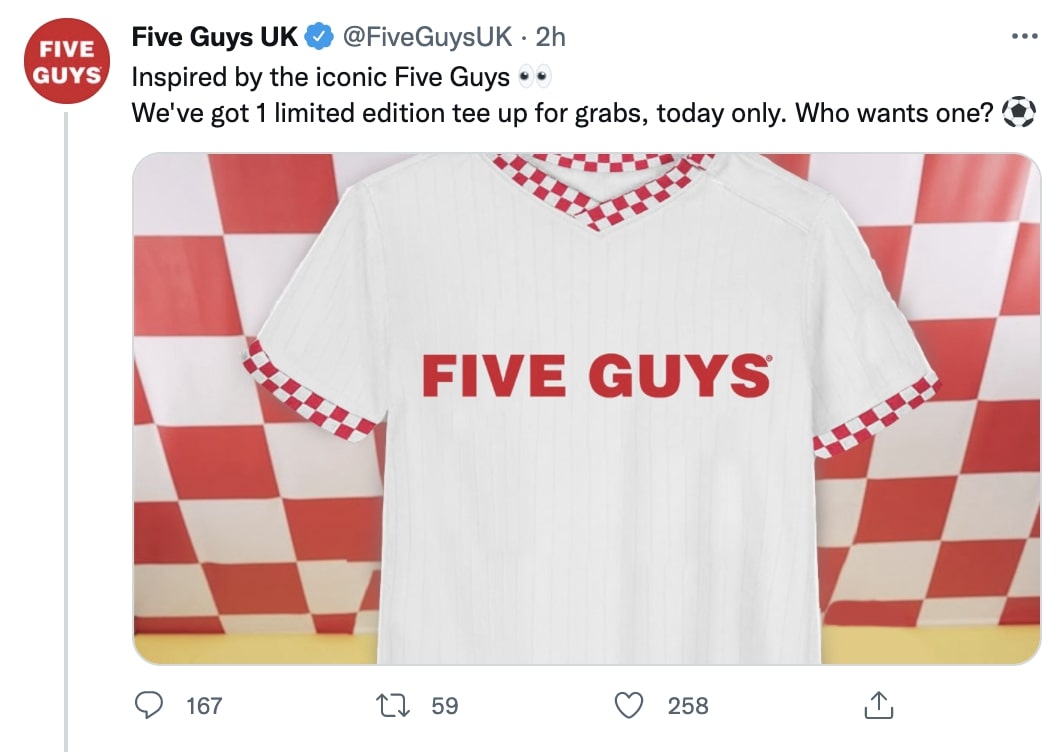Click the reply speech bubble icon
The width and height of the screenshot is (1064, 752).
pyautogui.click(x=149, y=706)
